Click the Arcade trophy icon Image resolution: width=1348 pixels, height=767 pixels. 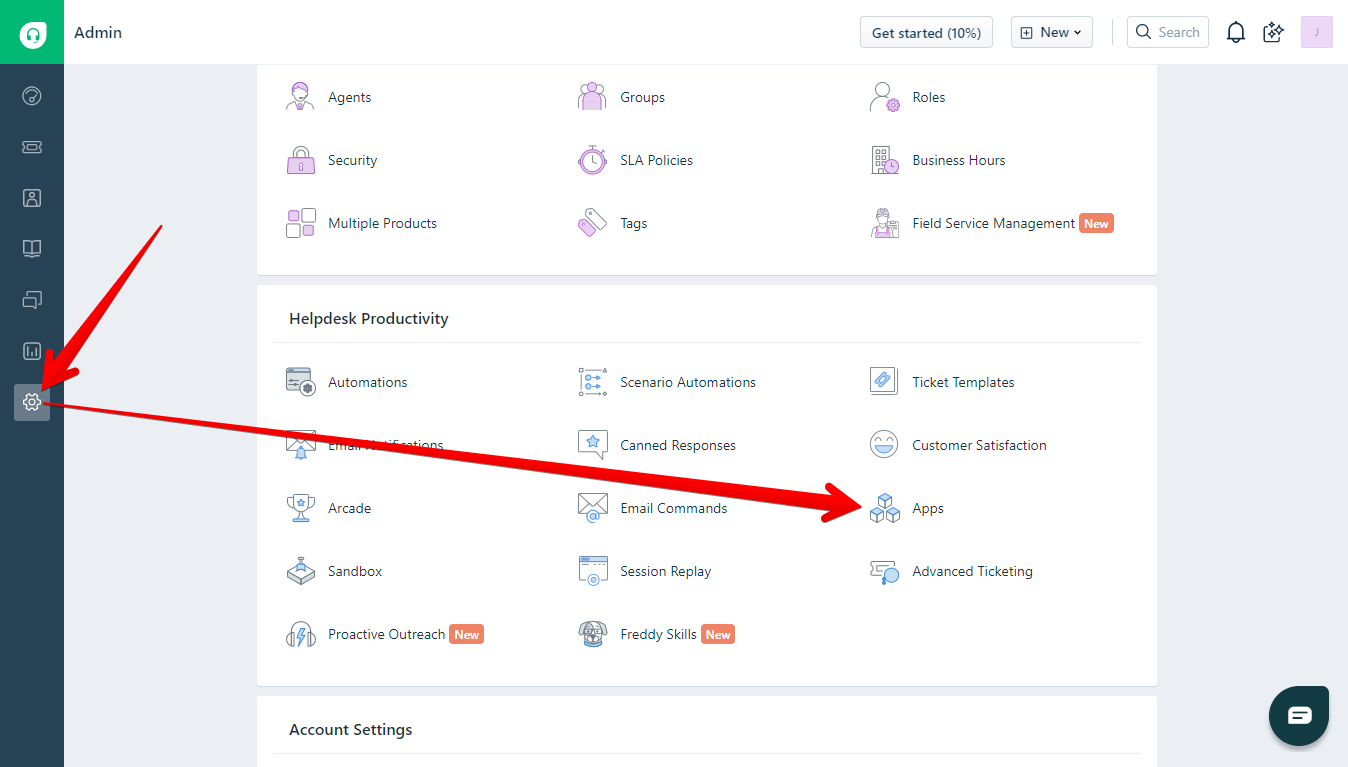click(x=300, y=508)
